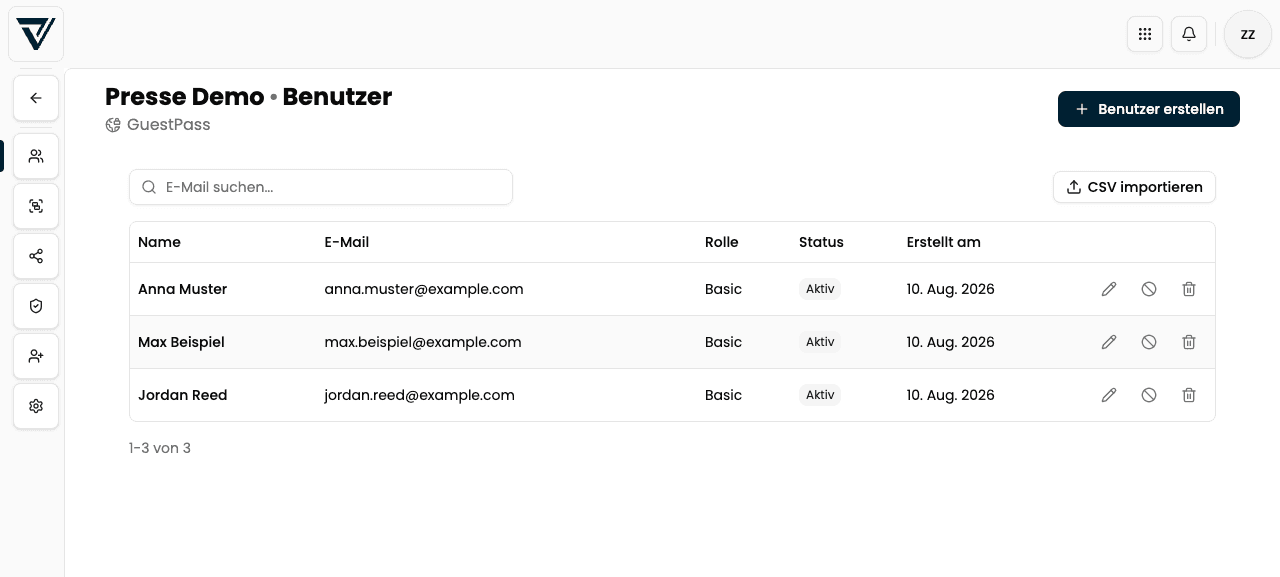1280x577 pixels.
Task: Edit Anna Muster with pencil icon
Action: [x=1109, y=289]
